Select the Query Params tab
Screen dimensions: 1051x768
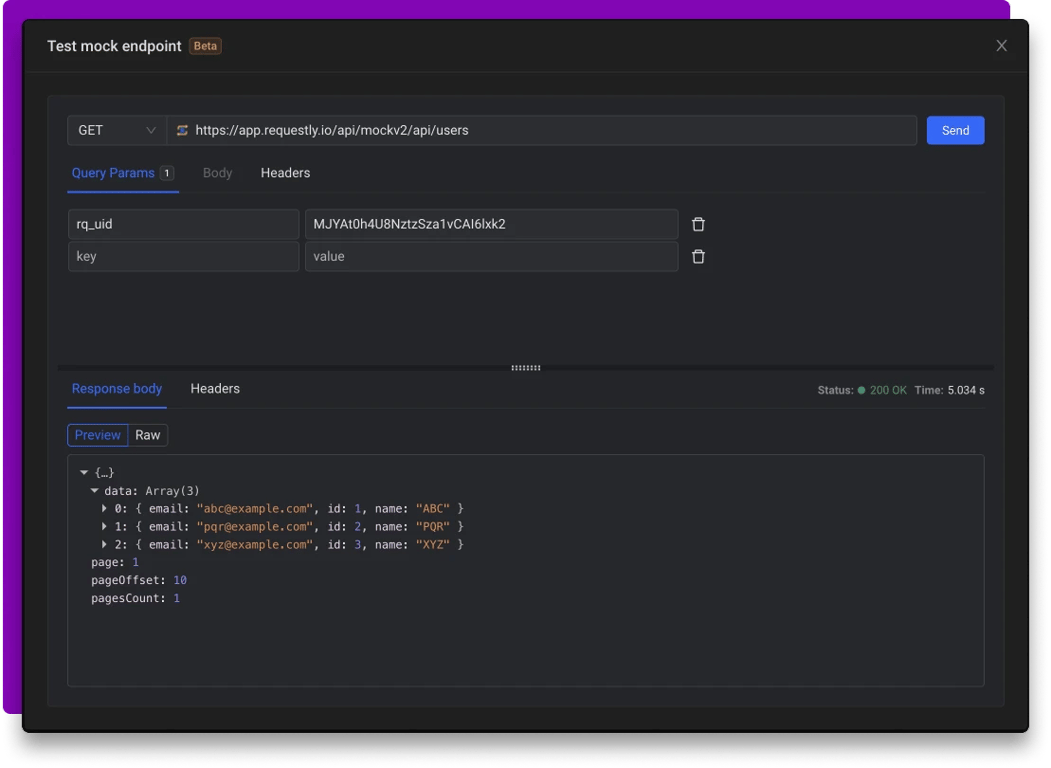click(x=113, y=173)
